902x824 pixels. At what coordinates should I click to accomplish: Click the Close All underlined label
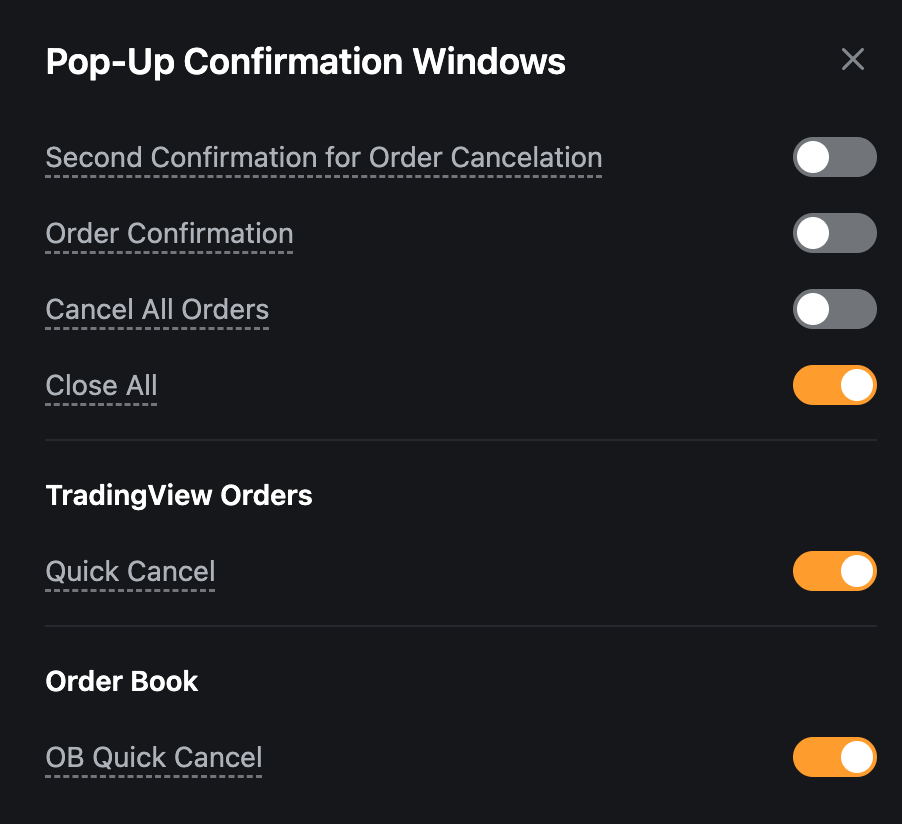[x=101, y=386]
